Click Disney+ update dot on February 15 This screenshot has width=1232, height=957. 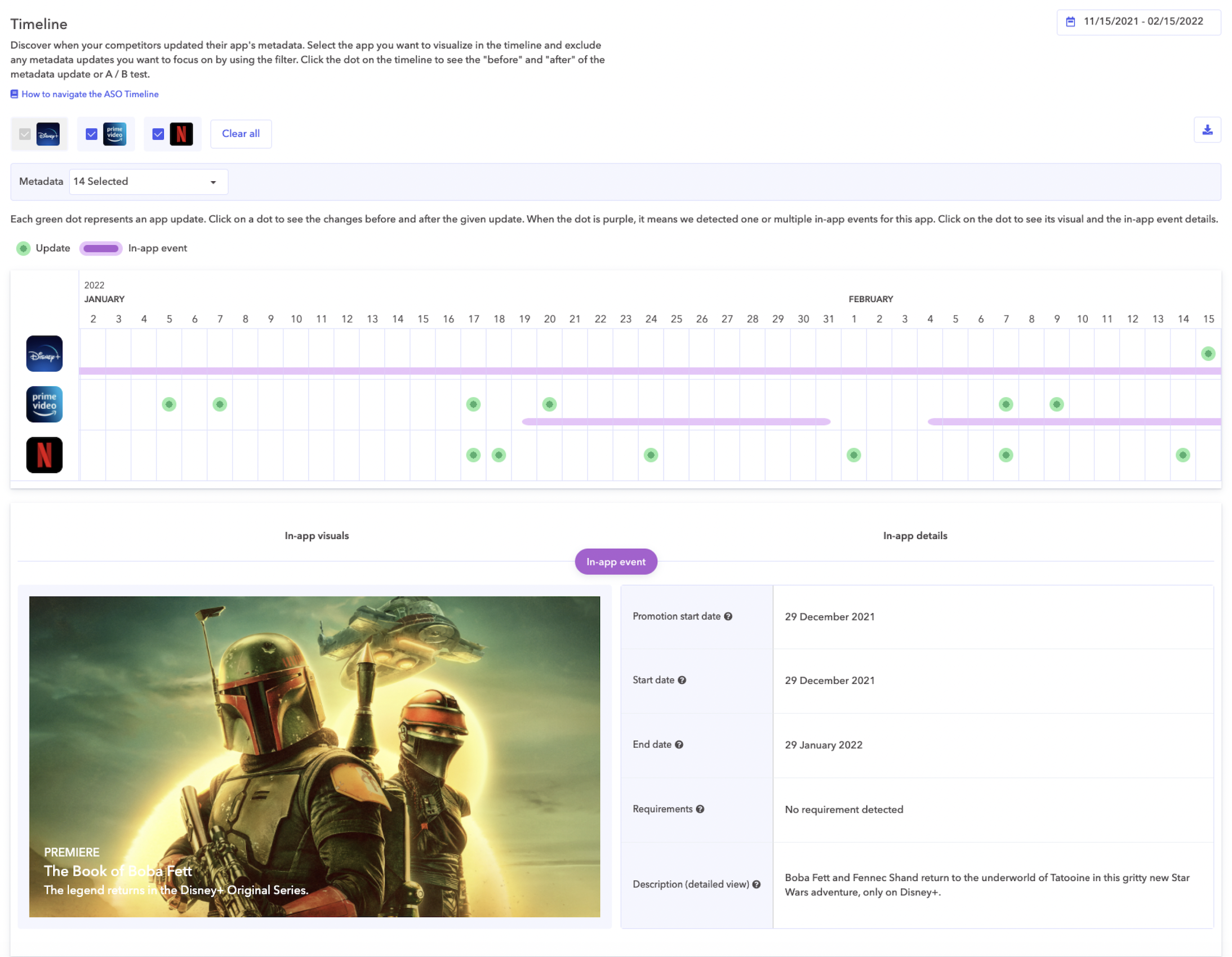1208,354
